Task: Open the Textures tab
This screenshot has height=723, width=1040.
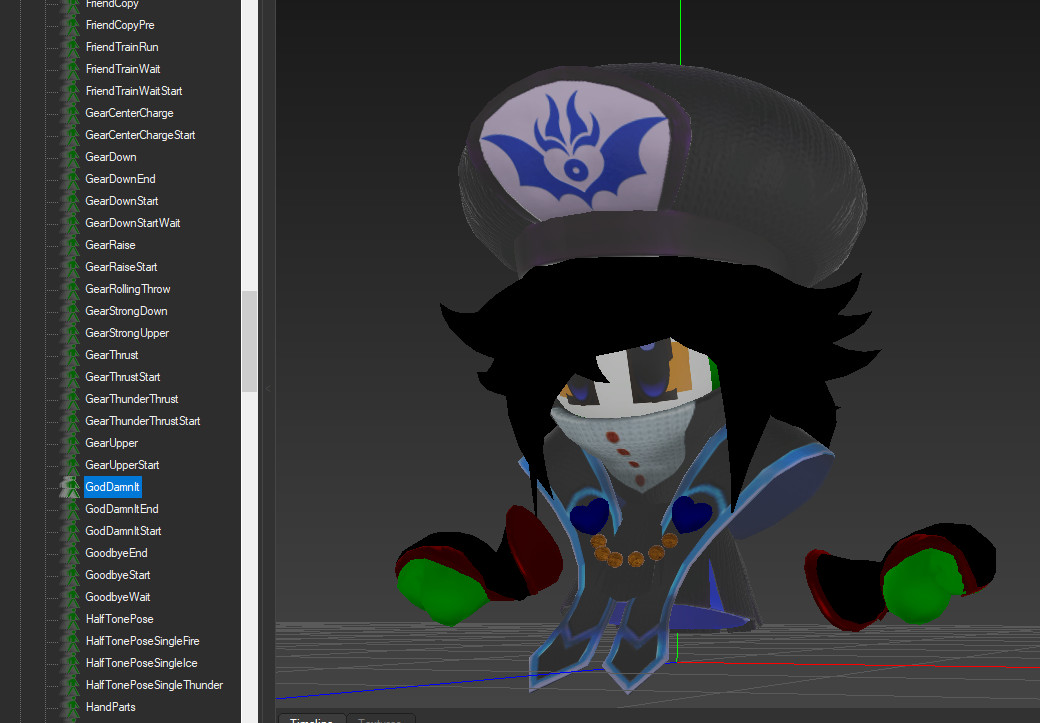Action: 379,718
